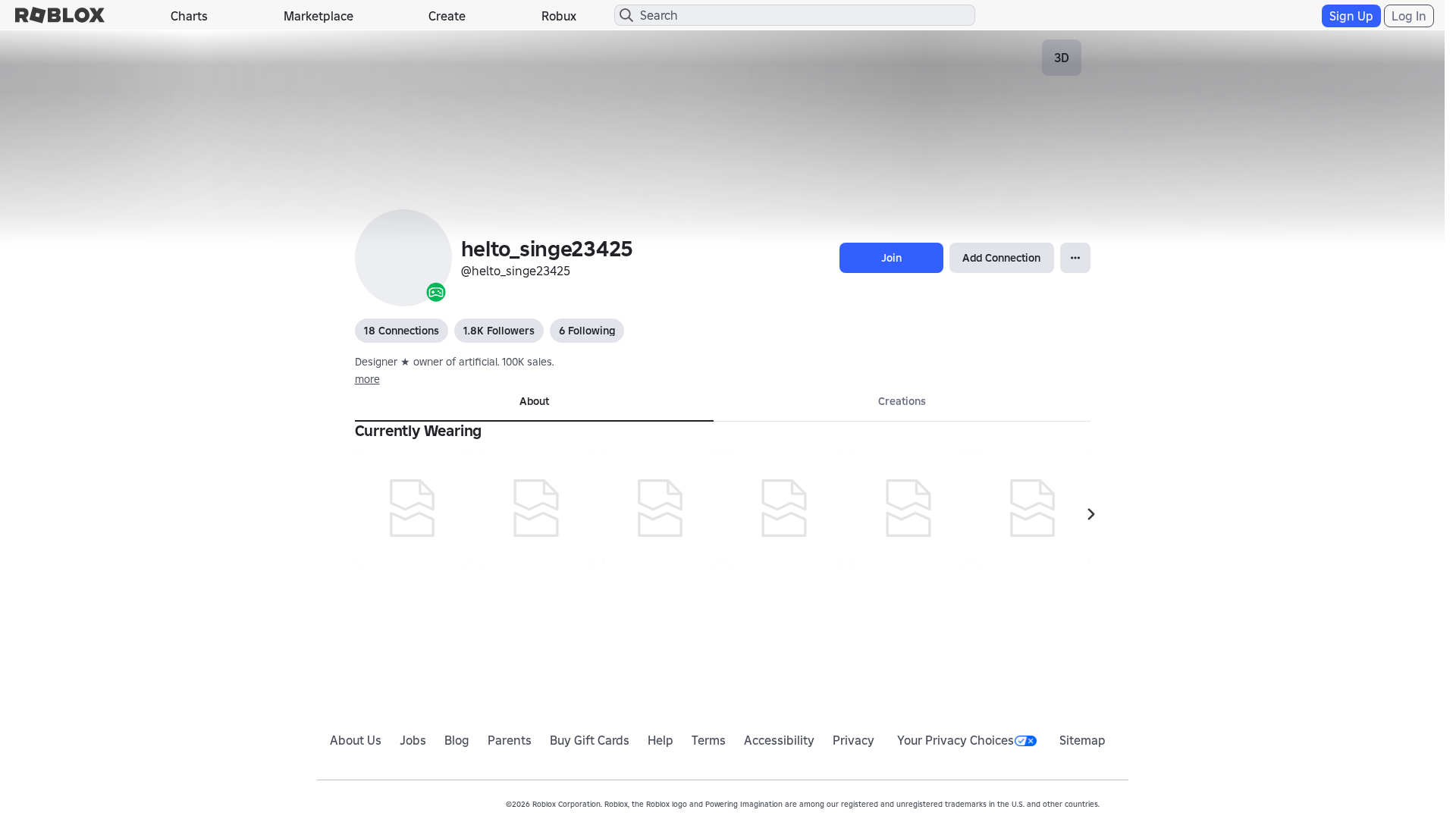Click the profile avatar picture
The height and width of the screenshot is (819, 1456).
pyautogui.click(x=403, y=258)
